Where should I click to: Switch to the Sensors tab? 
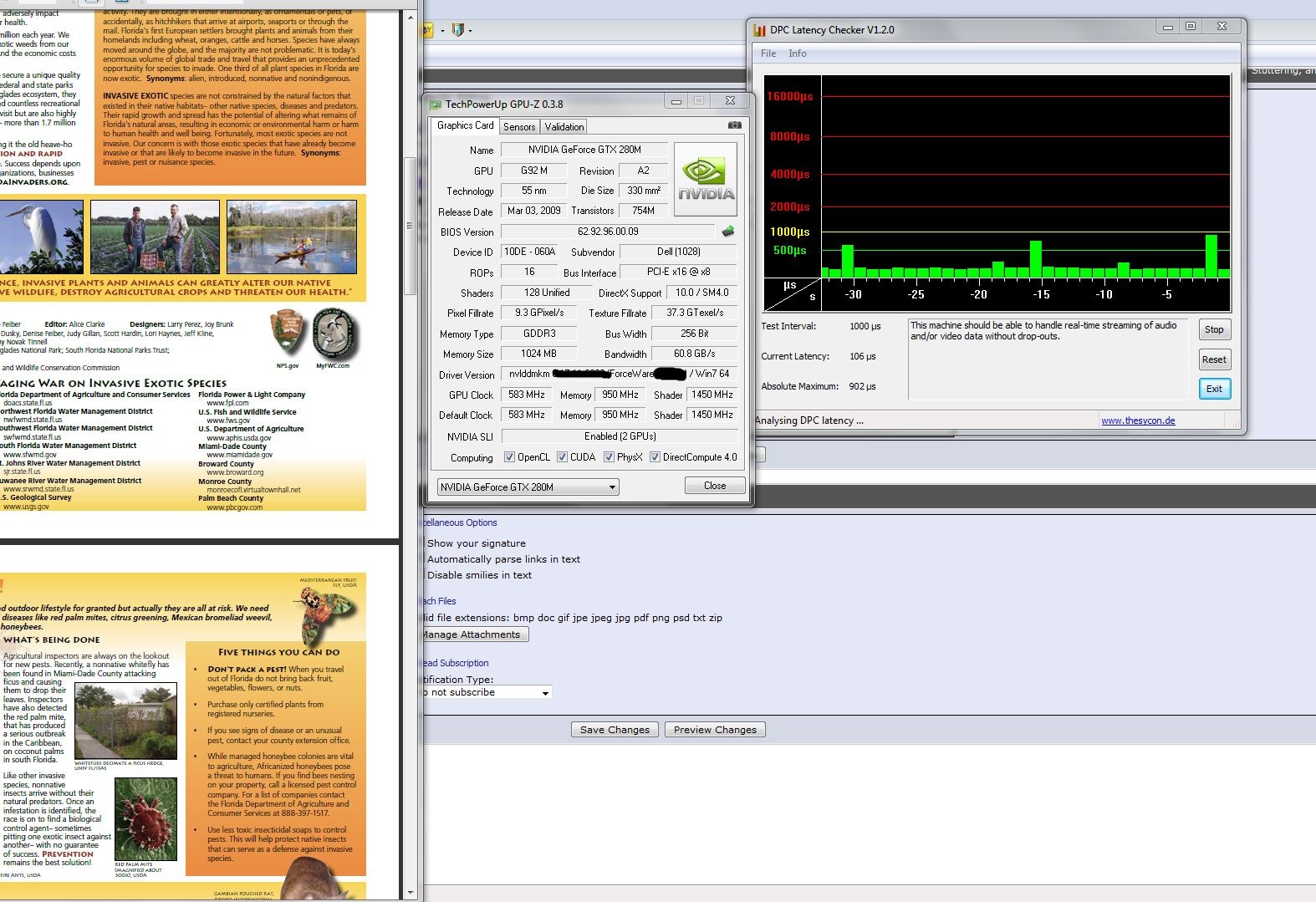pos(519,126)
